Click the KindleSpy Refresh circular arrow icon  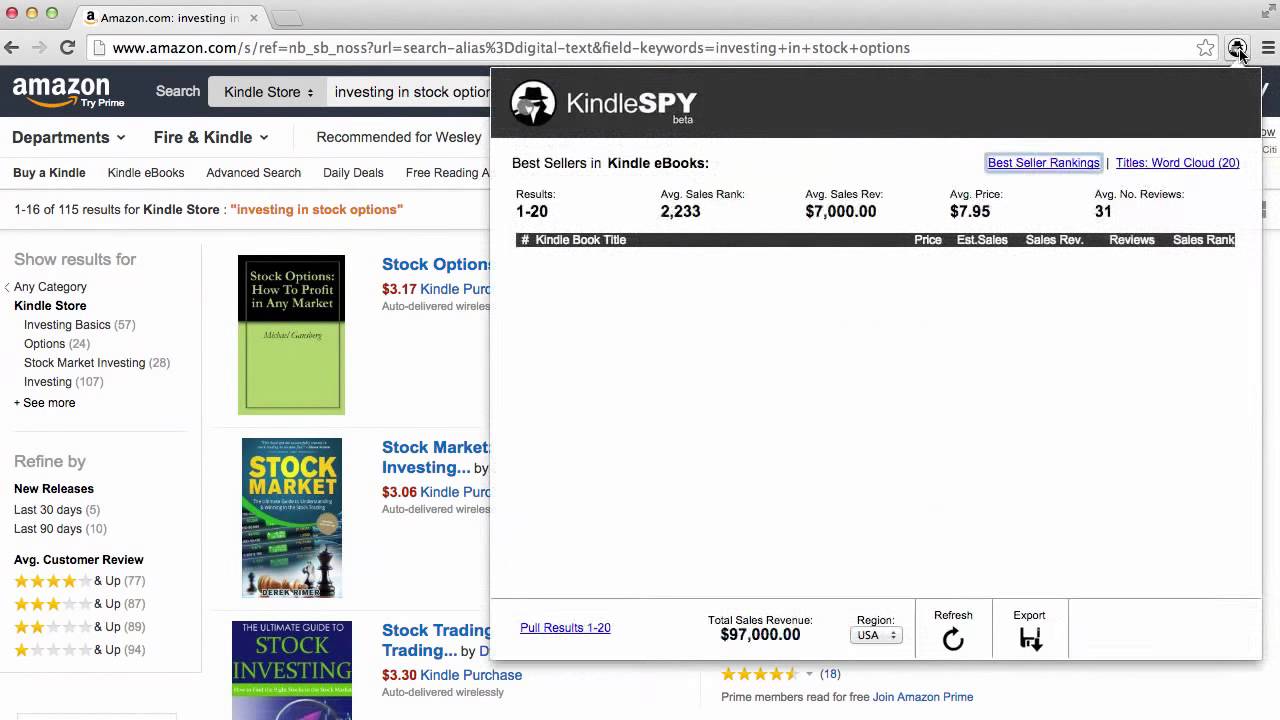click(x=953, y=639)
